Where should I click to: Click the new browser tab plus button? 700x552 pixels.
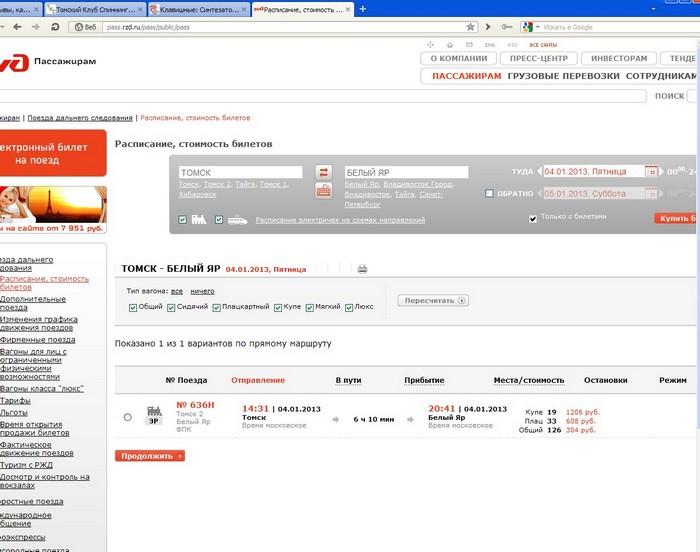tap(362, 8)
